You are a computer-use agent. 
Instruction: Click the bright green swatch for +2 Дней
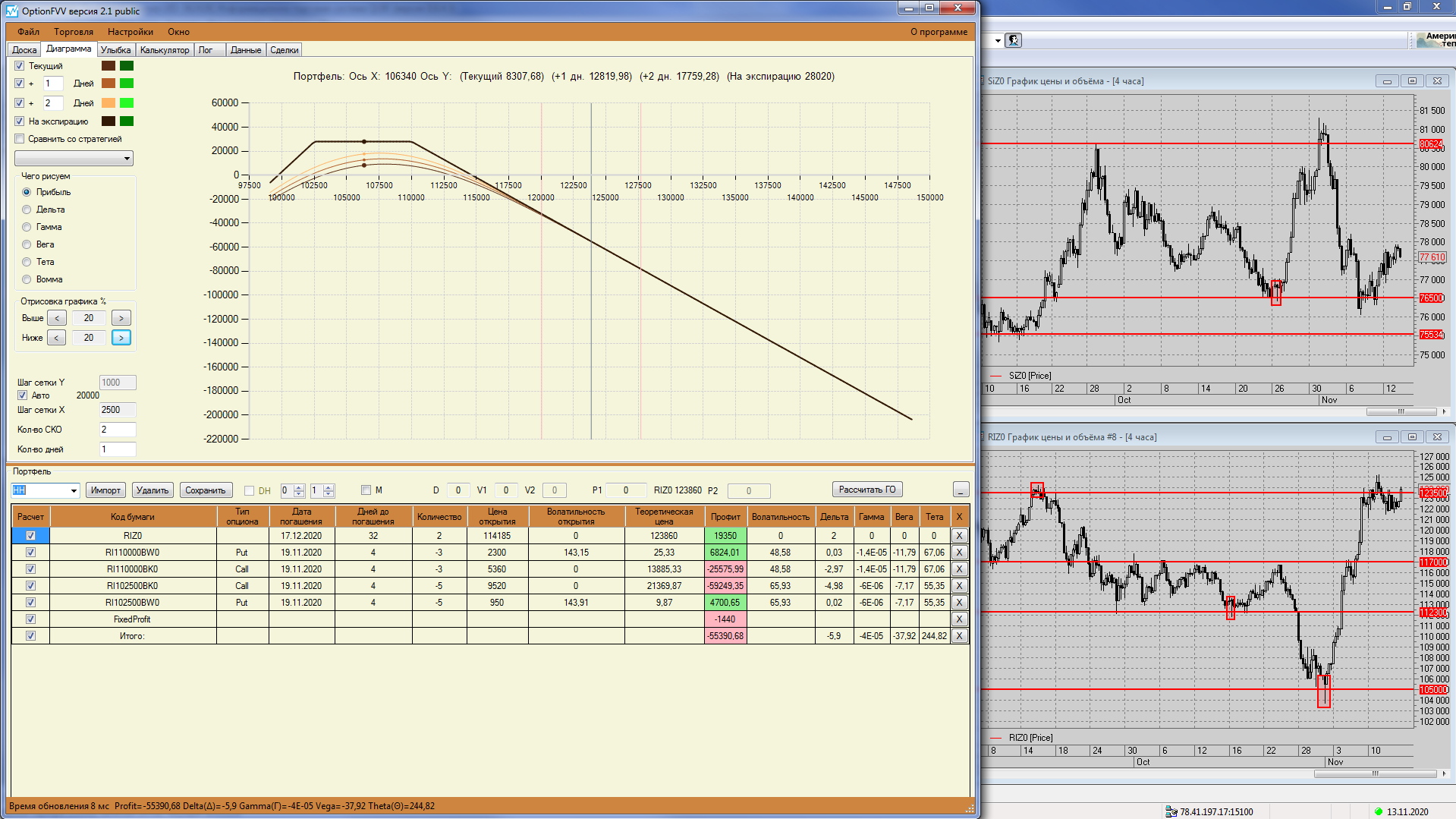point(127,103)
